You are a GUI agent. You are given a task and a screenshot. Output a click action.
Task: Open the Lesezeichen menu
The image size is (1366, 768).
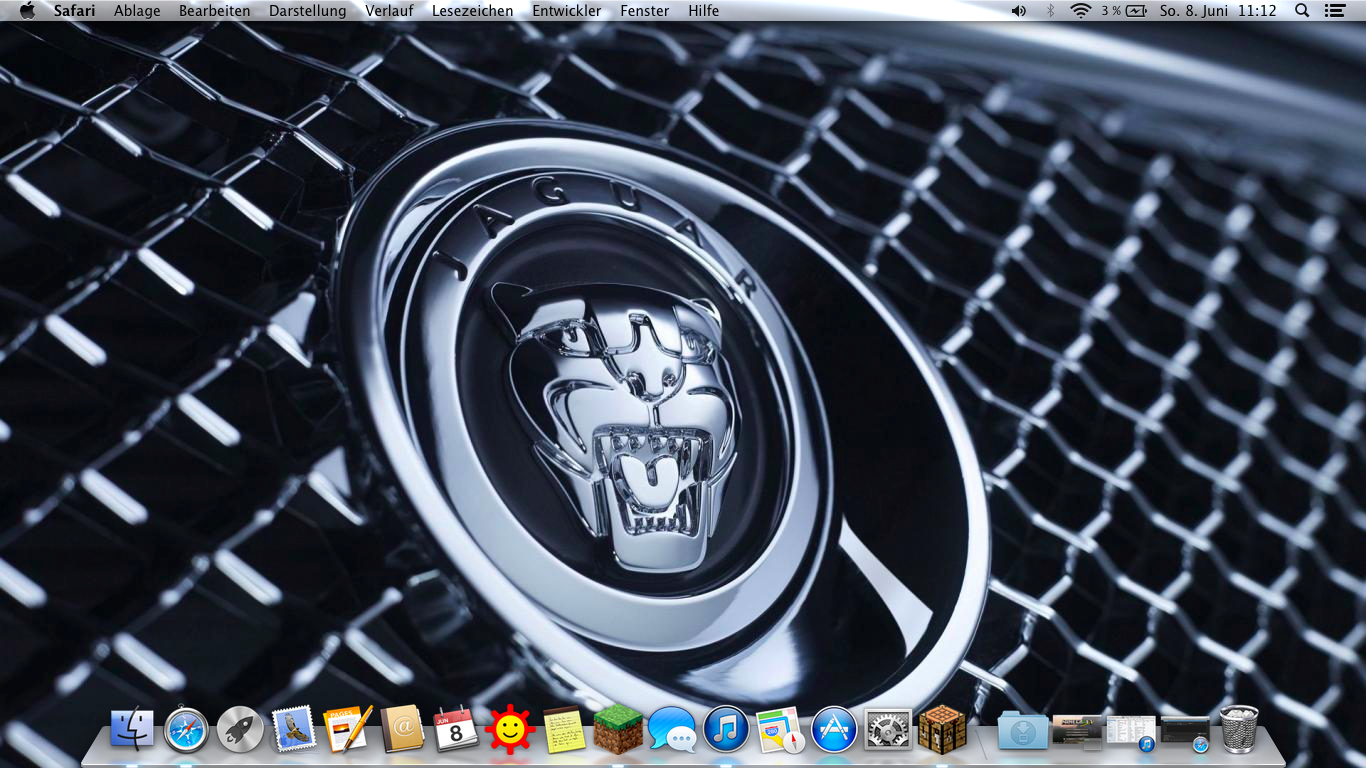(473, 10)
